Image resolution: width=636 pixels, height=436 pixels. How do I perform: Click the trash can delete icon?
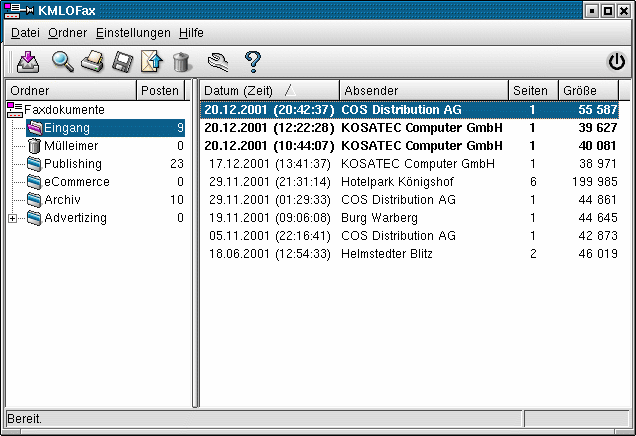point(181,62)
